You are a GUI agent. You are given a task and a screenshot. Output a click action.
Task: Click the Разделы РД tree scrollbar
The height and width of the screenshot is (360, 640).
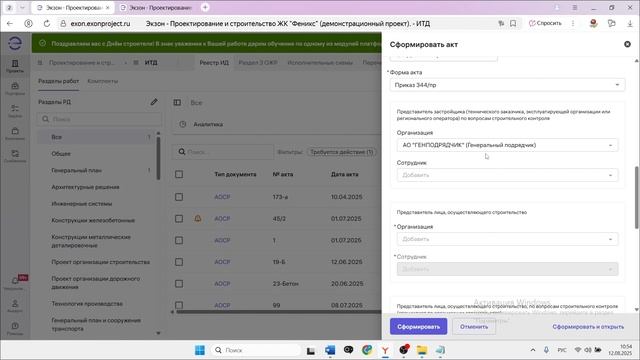point(158,157)
